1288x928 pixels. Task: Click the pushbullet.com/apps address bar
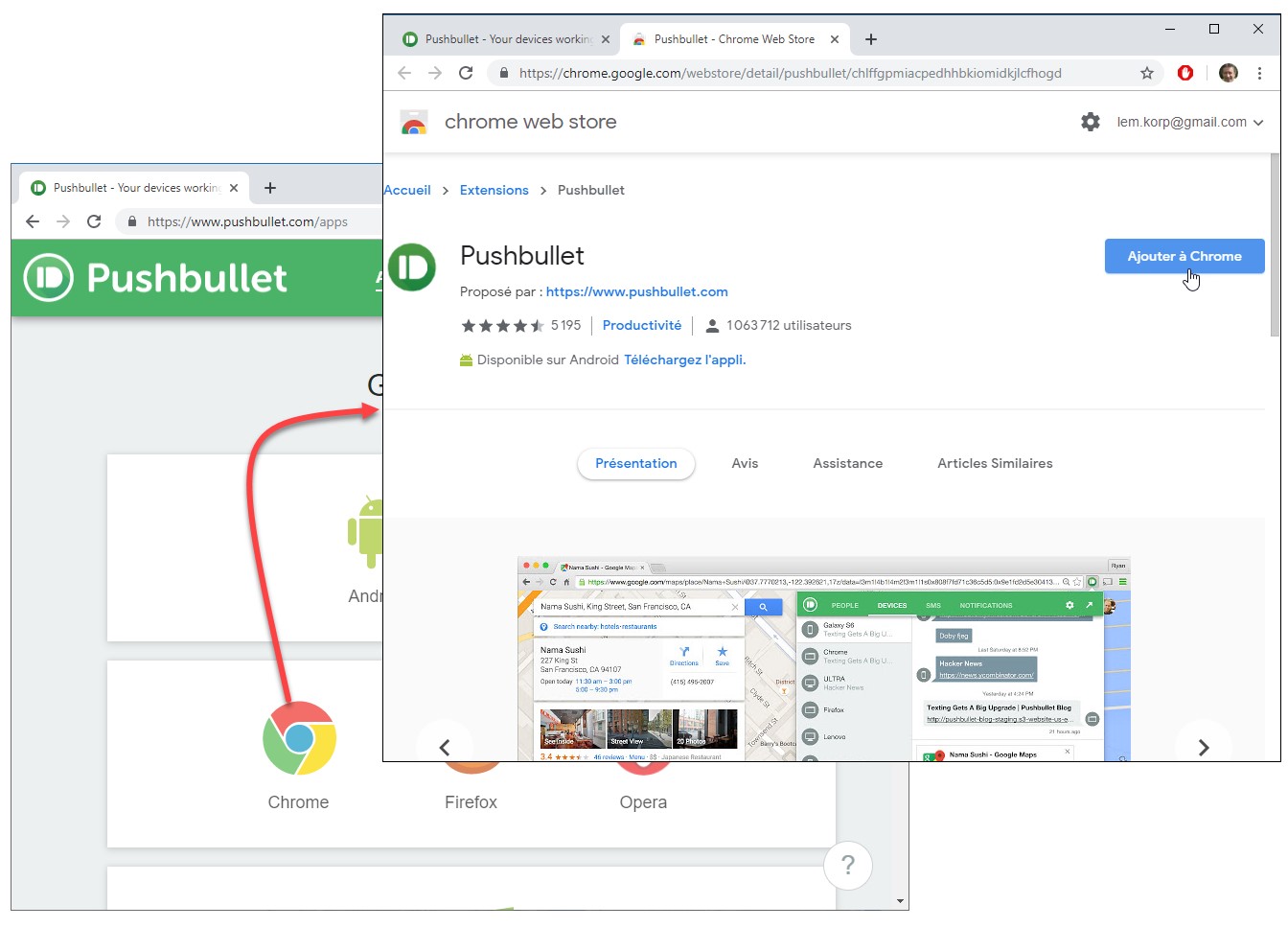pos(247,221)
